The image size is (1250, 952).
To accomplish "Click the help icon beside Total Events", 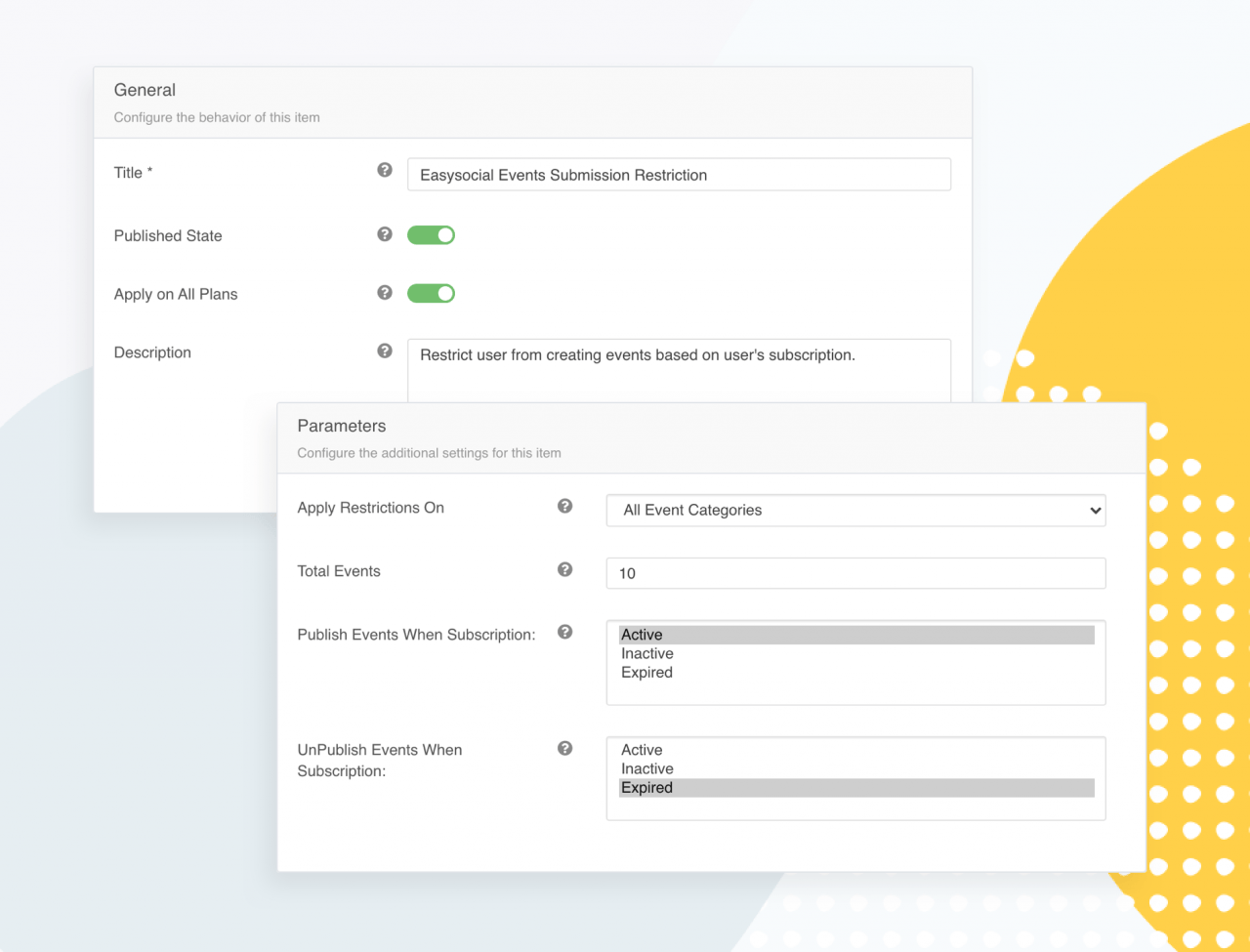I will (564, 569).
